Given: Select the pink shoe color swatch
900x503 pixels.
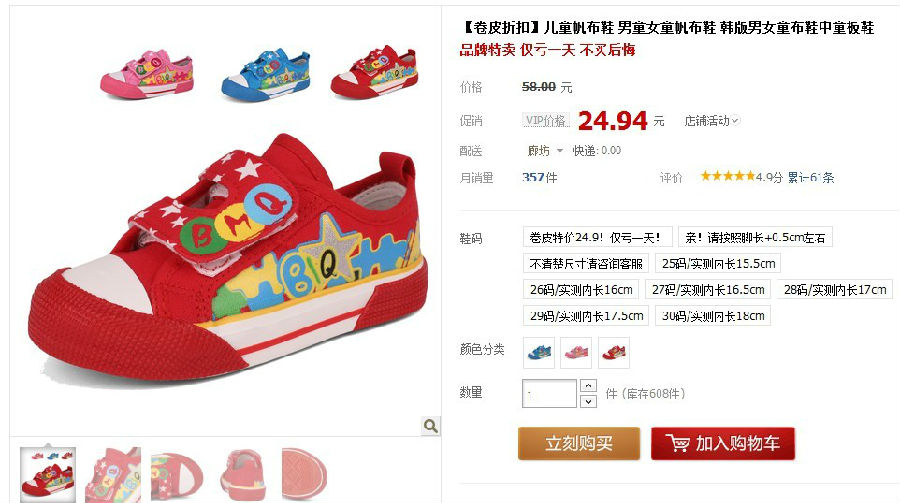Looking at the screenshot, I should 576,352.
